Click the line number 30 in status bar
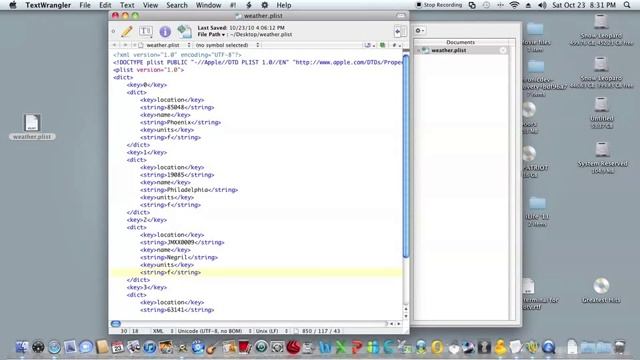 (x=123, y=331)
